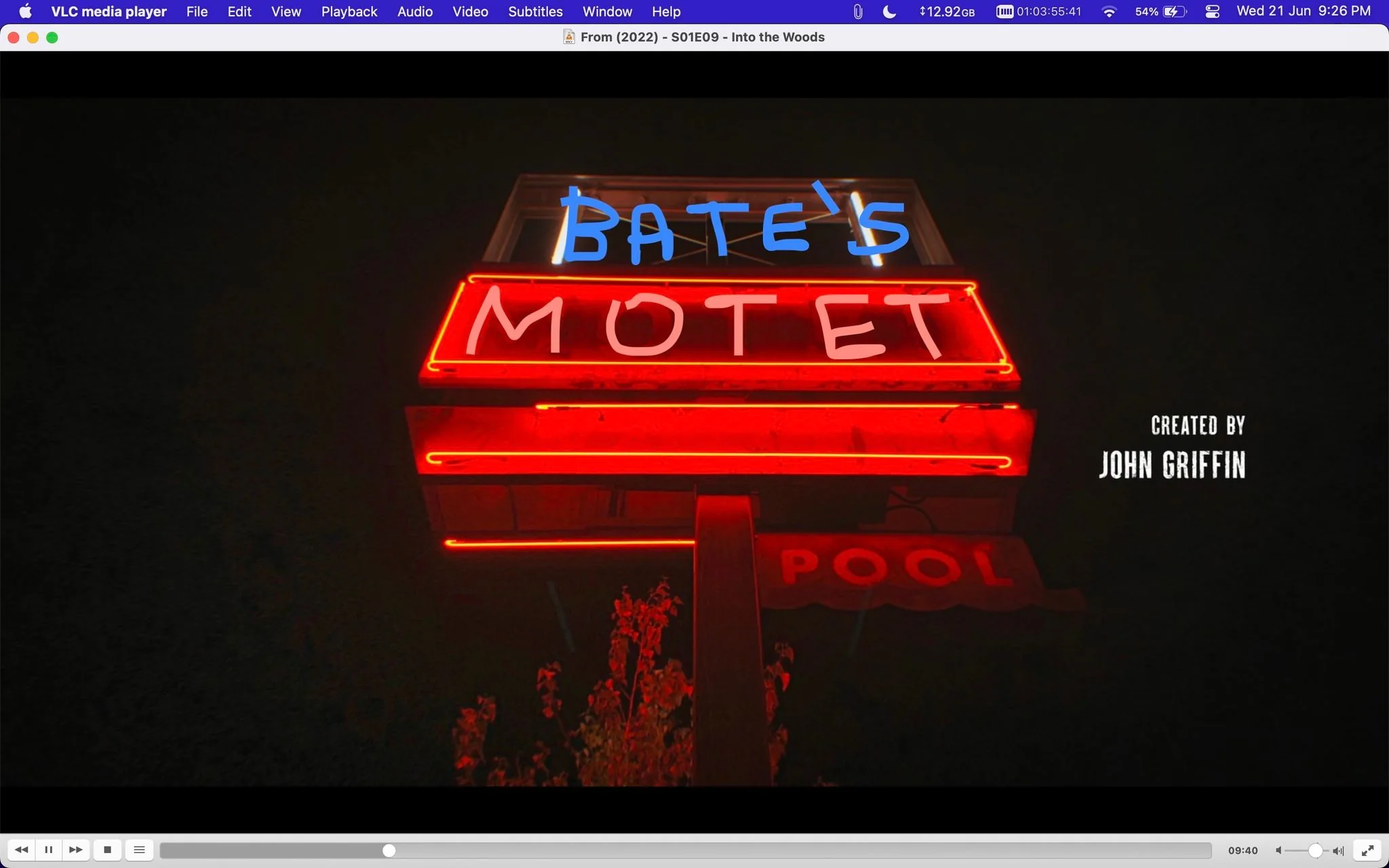Expand the VLC media player app menu

click(109, 12)
